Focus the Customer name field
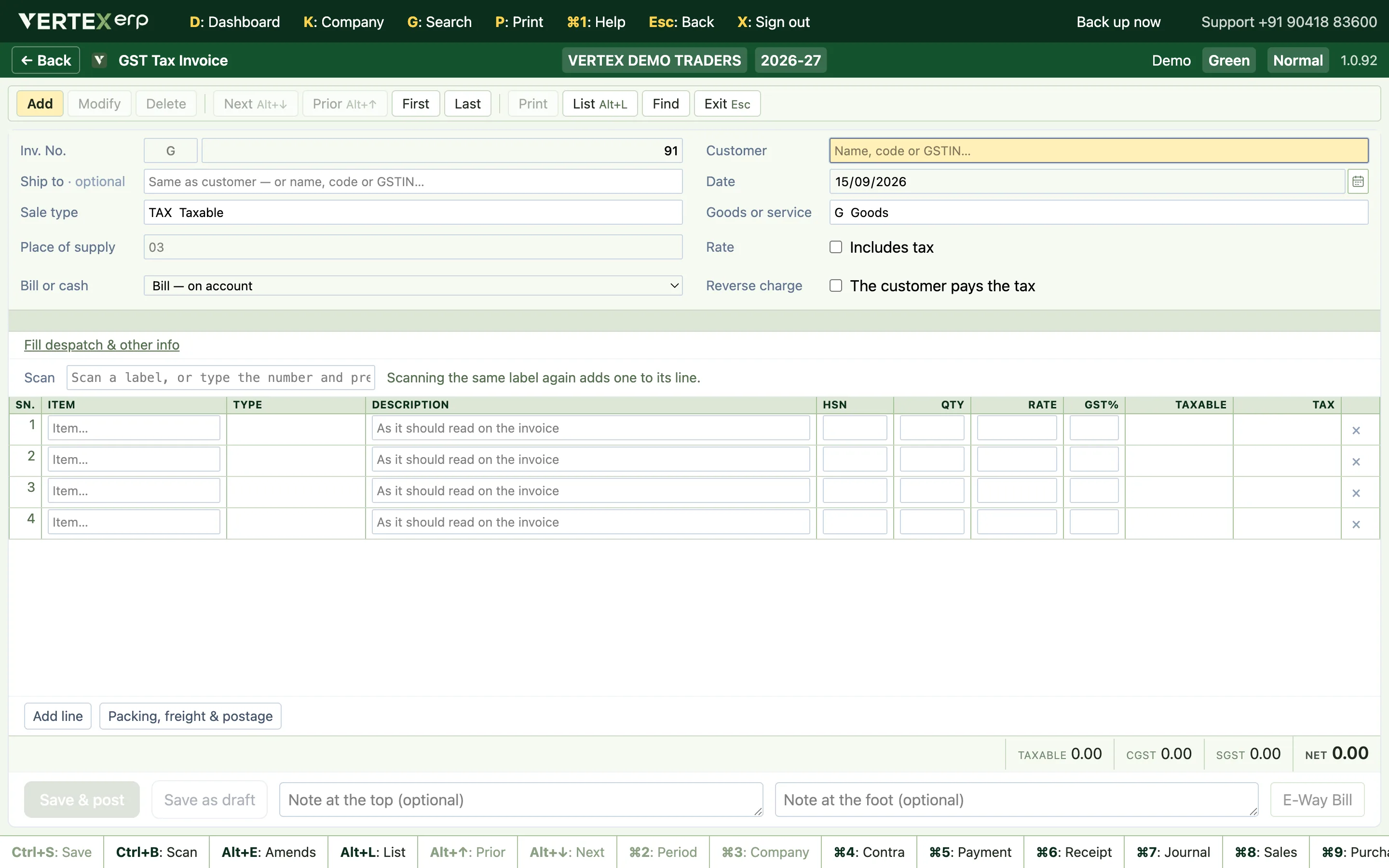 click(x=1099, y=150)
